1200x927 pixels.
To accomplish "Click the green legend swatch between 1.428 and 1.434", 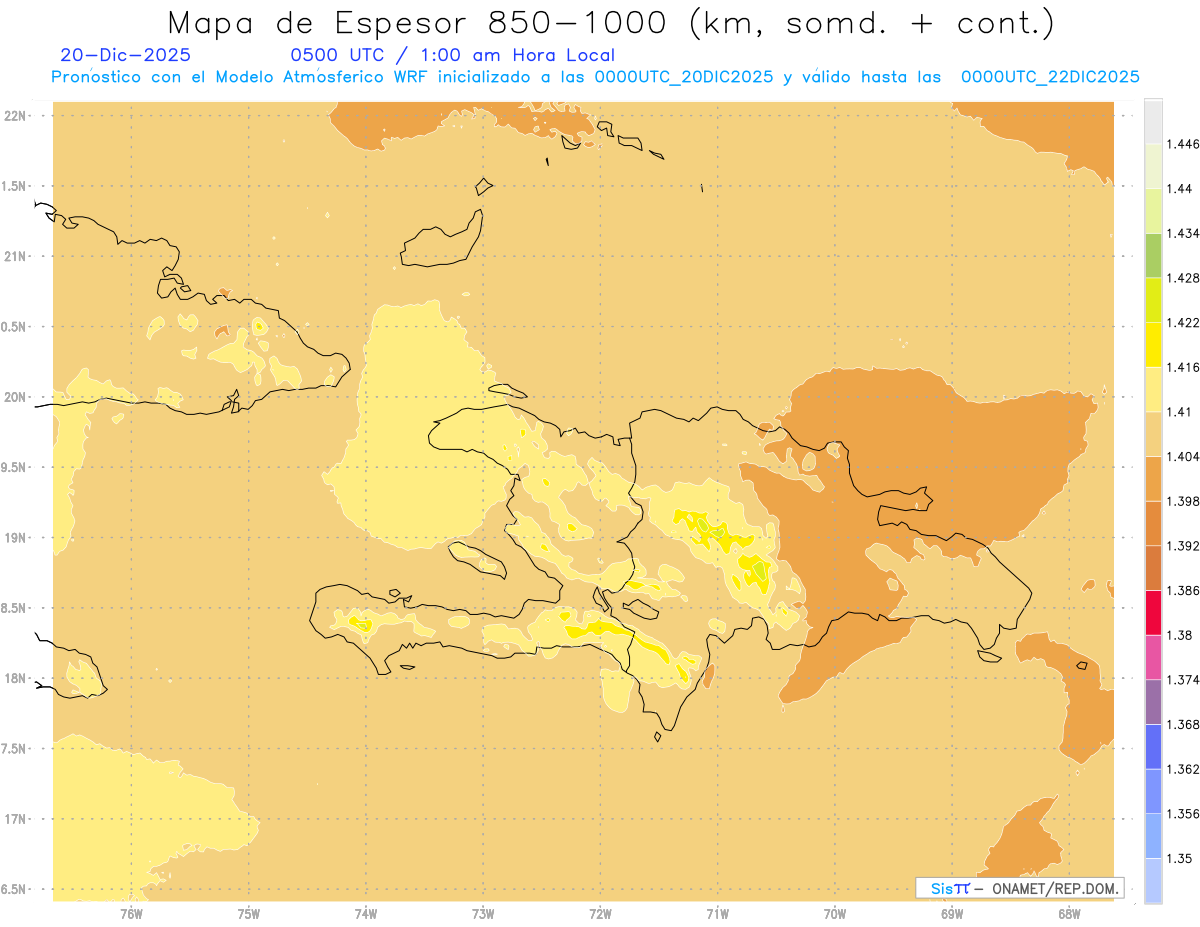I will click(1153, 255).
